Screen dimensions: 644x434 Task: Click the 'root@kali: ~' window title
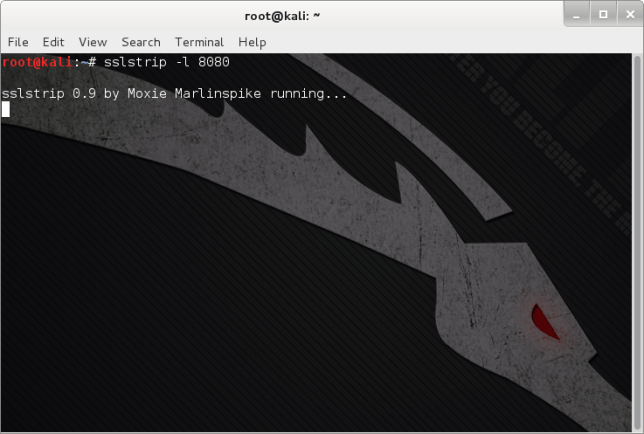(282, 16)
